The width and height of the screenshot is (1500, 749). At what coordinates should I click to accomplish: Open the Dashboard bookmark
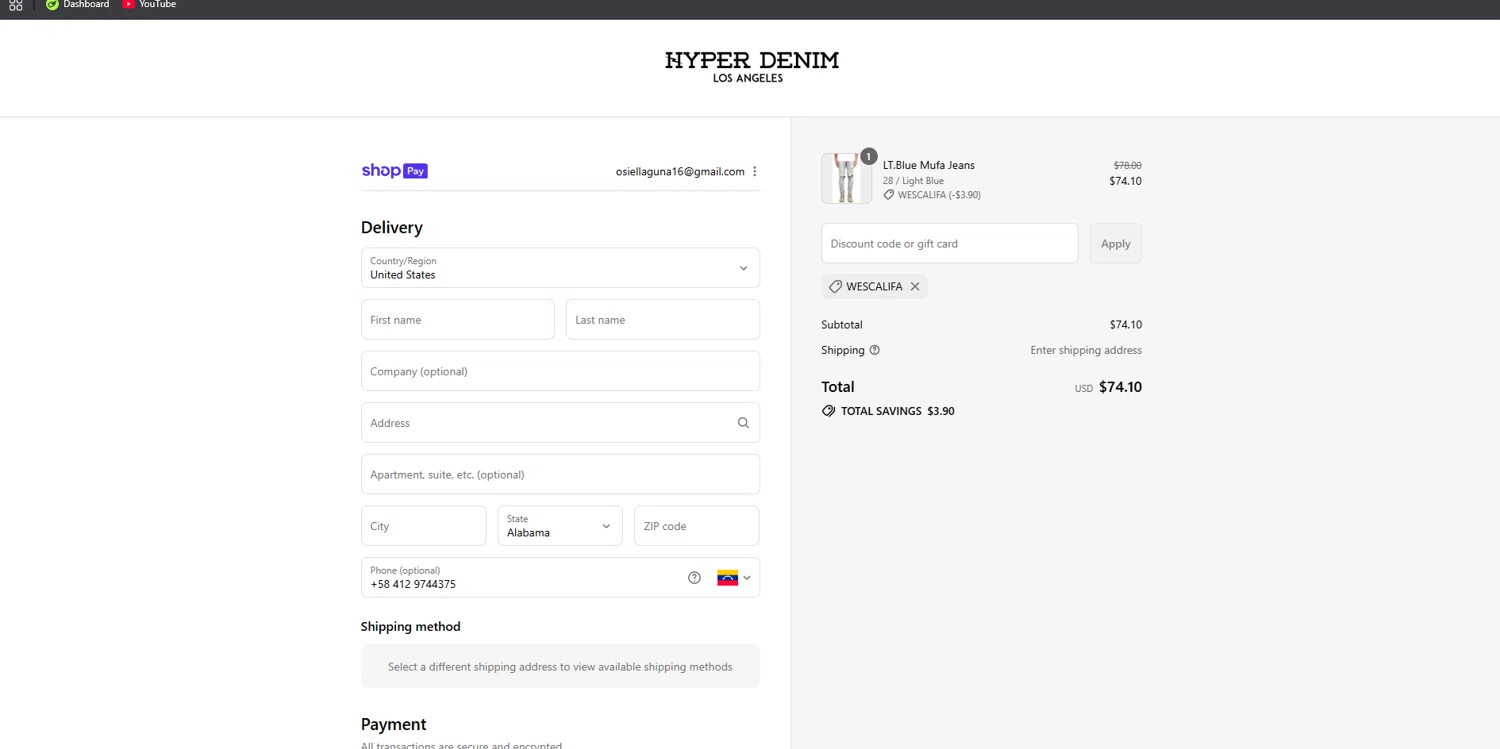click(78, 5)
